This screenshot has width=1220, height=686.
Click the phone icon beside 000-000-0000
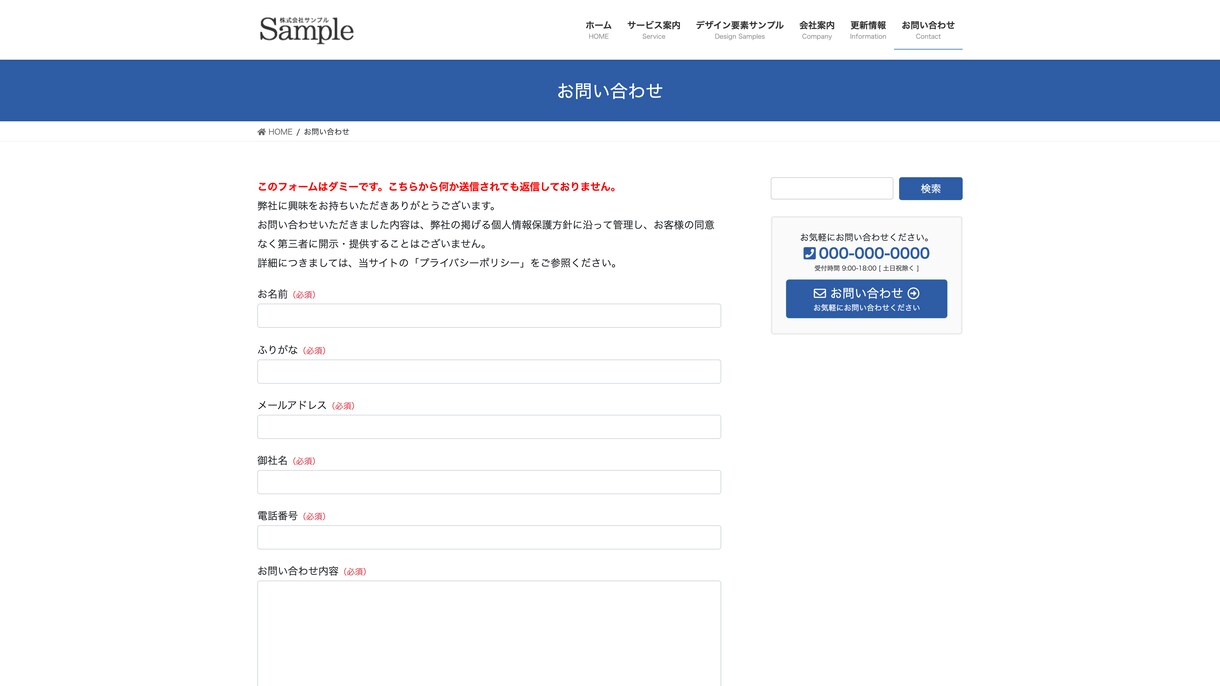click(809, 253)
